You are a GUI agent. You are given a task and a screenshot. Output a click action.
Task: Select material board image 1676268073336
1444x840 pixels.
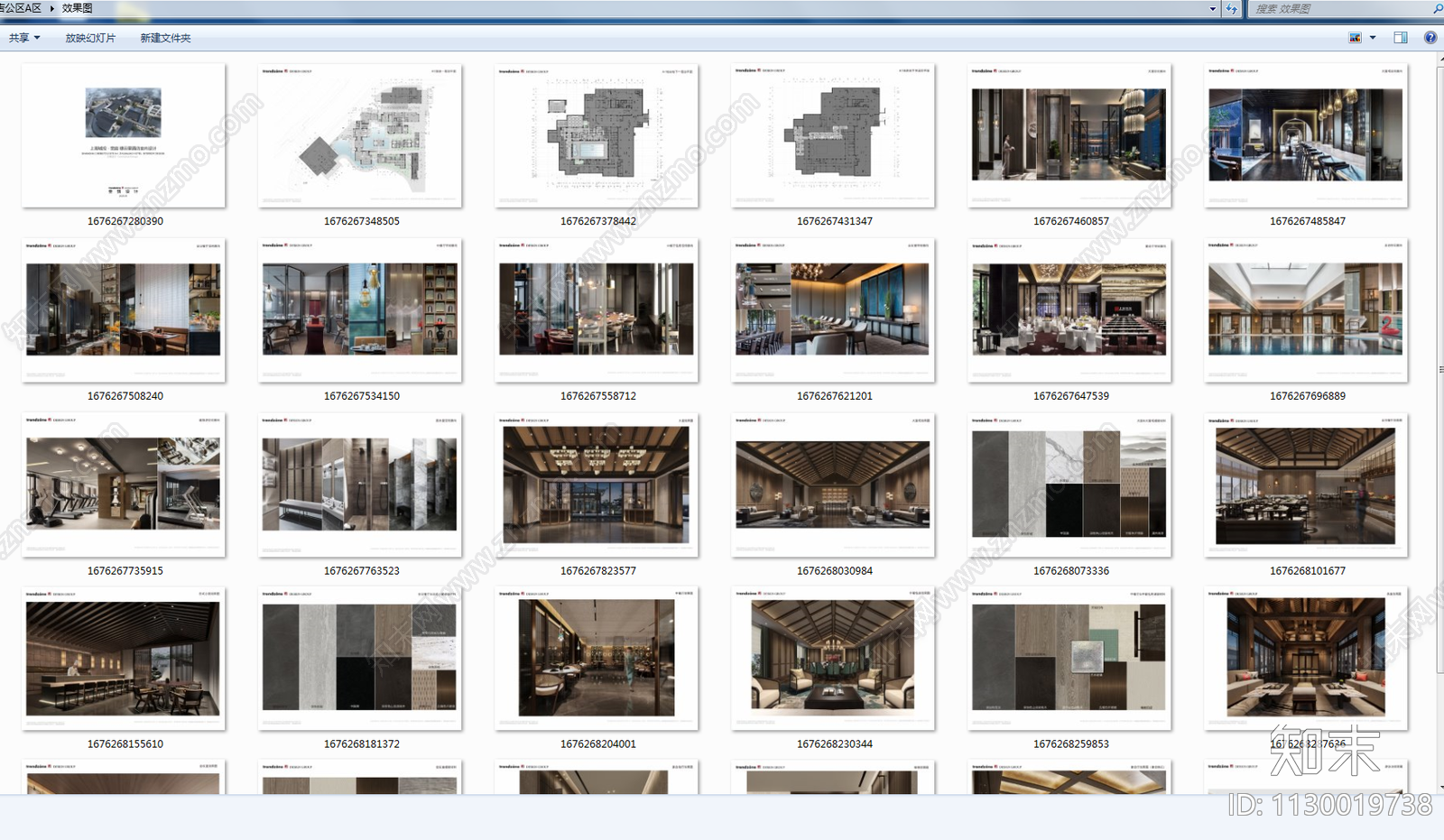click(x=1069, y=485)
